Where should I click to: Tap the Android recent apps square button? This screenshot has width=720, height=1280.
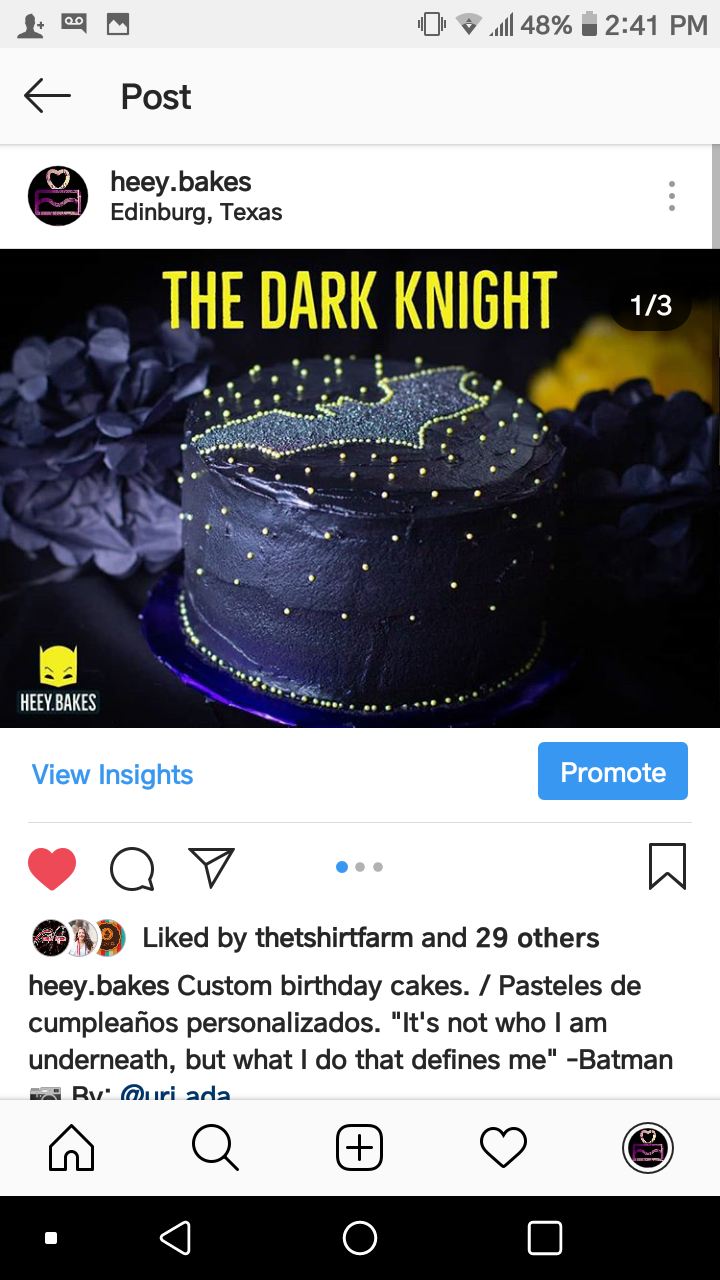[x=545, y=1238]
